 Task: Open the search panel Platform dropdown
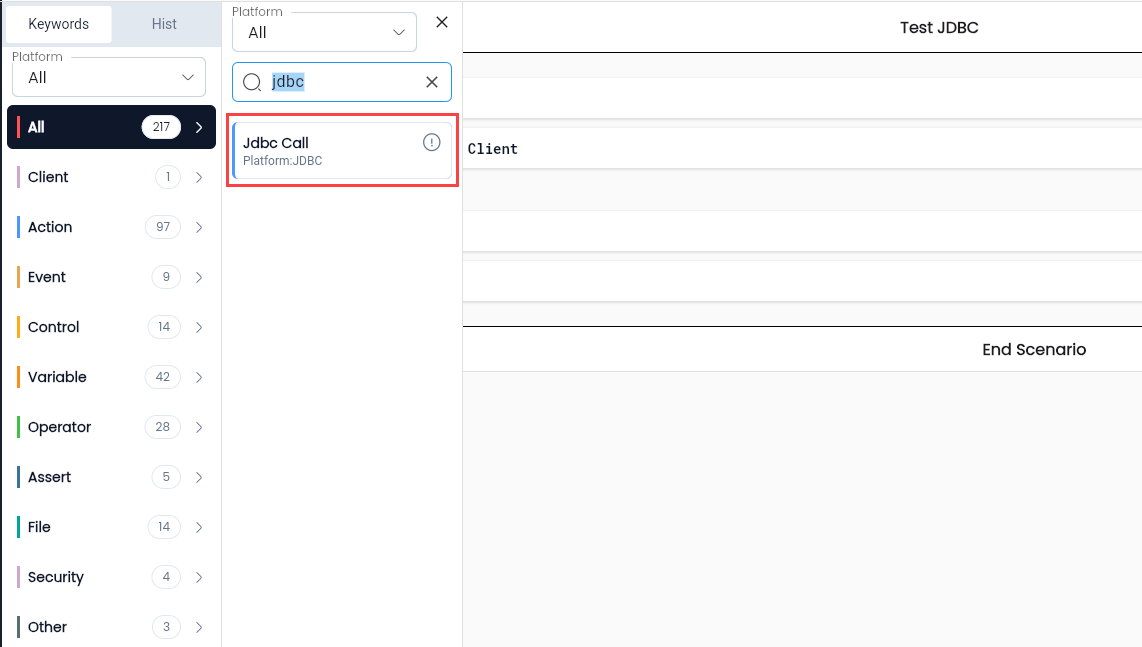[324, 32]
